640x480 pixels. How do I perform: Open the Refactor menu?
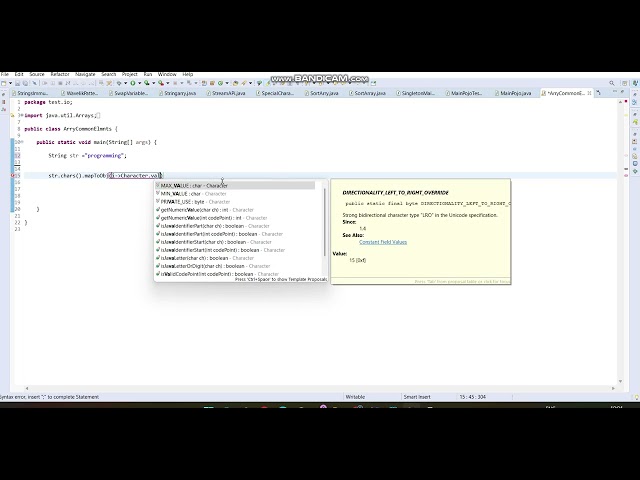click(60, 74)
